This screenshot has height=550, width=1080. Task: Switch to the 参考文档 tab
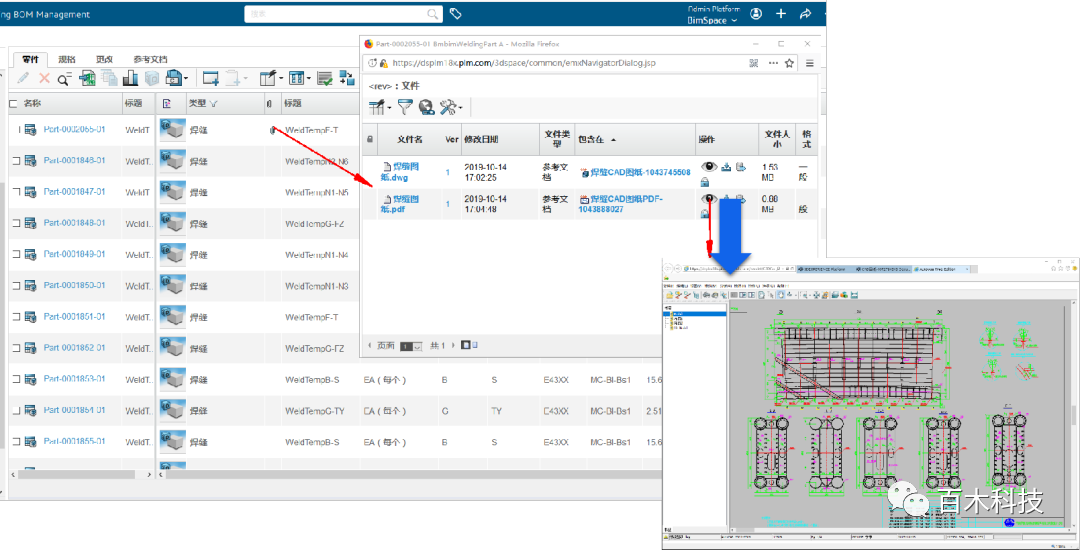pyautogui.click(x=150, y=59)
